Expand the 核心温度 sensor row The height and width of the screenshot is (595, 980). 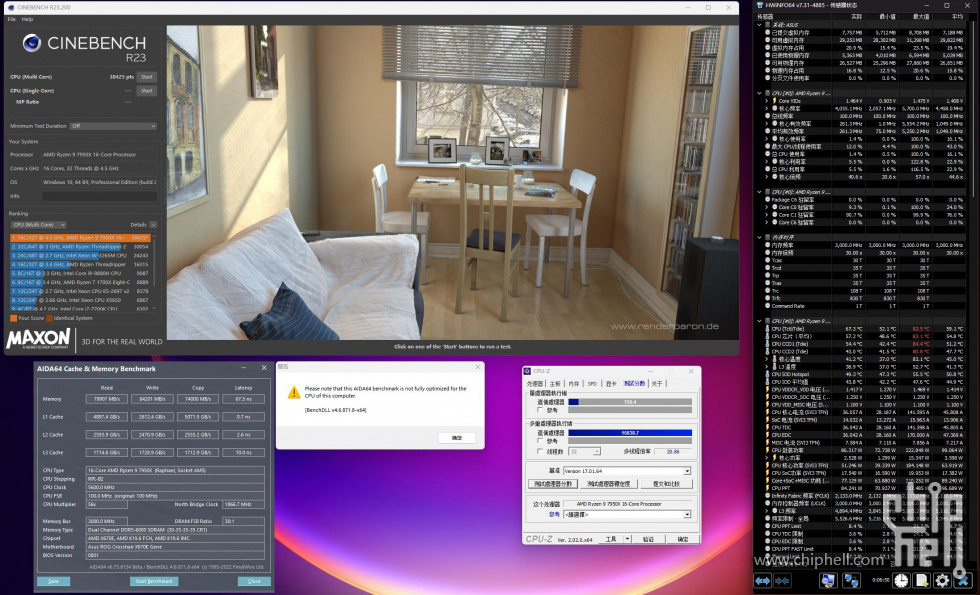point(767,359)
